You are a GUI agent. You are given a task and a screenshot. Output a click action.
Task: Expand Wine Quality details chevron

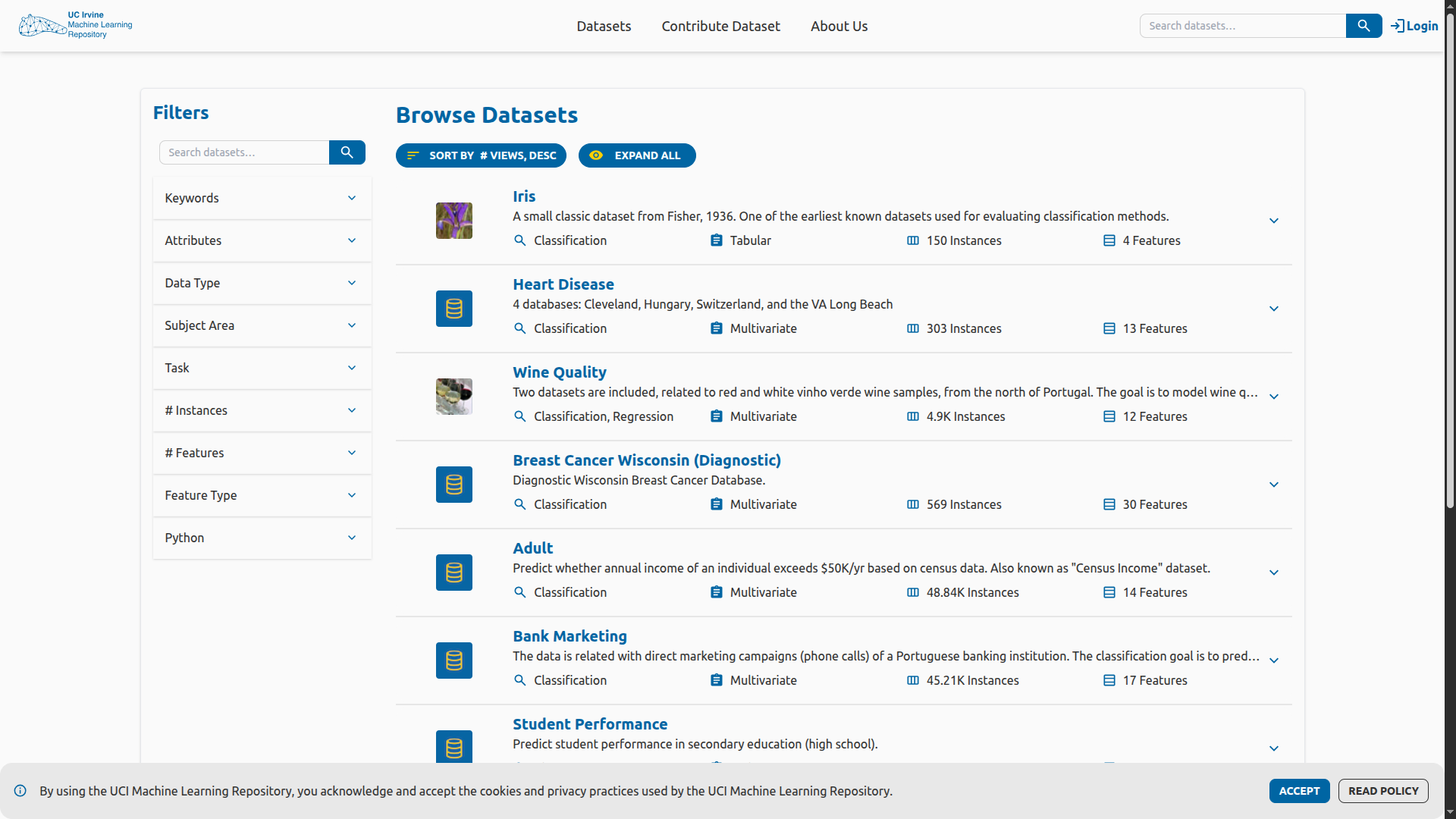(1274, 397)
